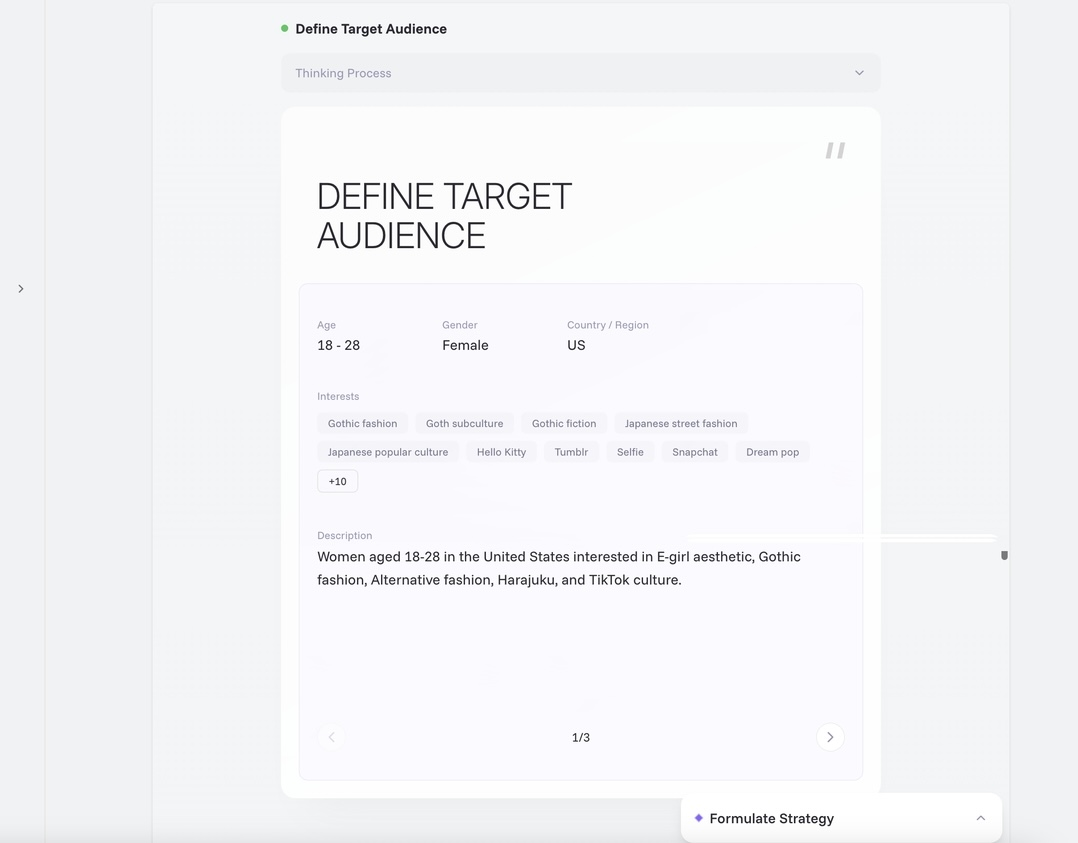Click the previous card arrow
This screenshot has width=1078, height=843.
click(x=332, y=737)
